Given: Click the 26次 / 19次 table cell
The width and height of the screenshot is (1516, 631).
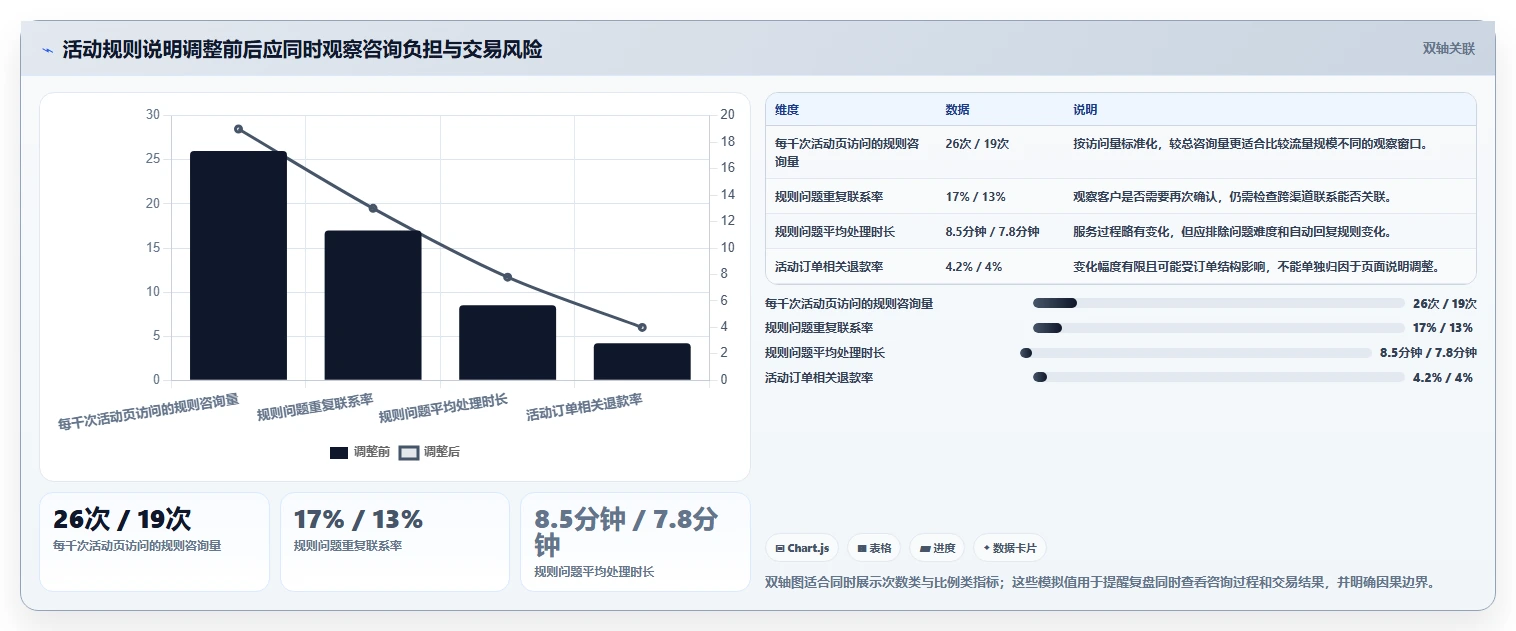Looking at the screenshot, I should click(x=977, y=144).
